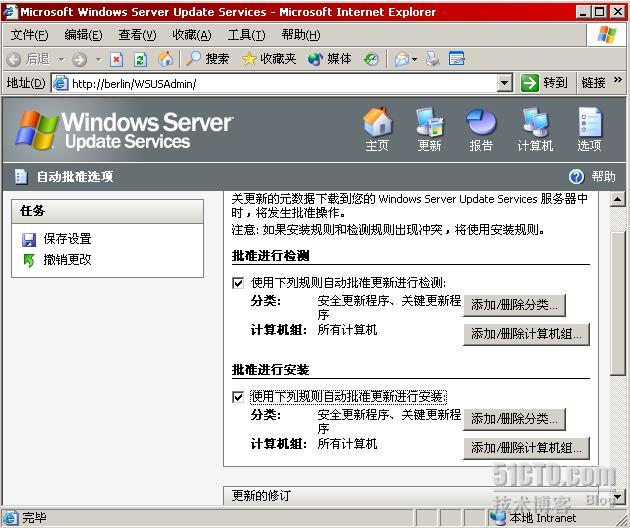The image size is (630, 528).
Task: Click 添加/删除分类 button under installation
Action: point(514,419)
